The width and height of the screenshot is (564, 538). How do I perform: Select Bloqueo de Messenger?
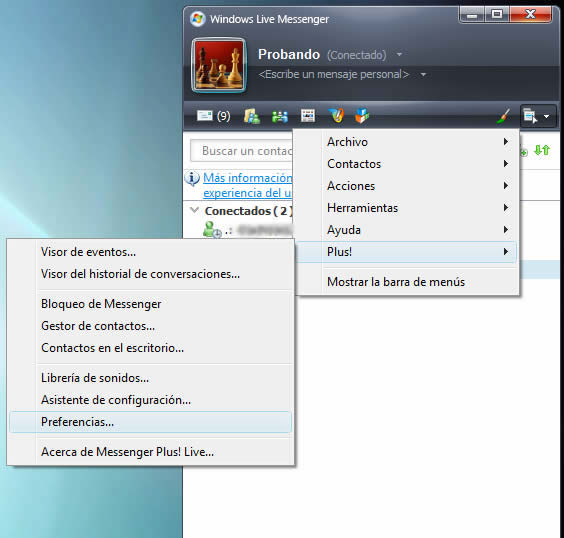point(150,304)
